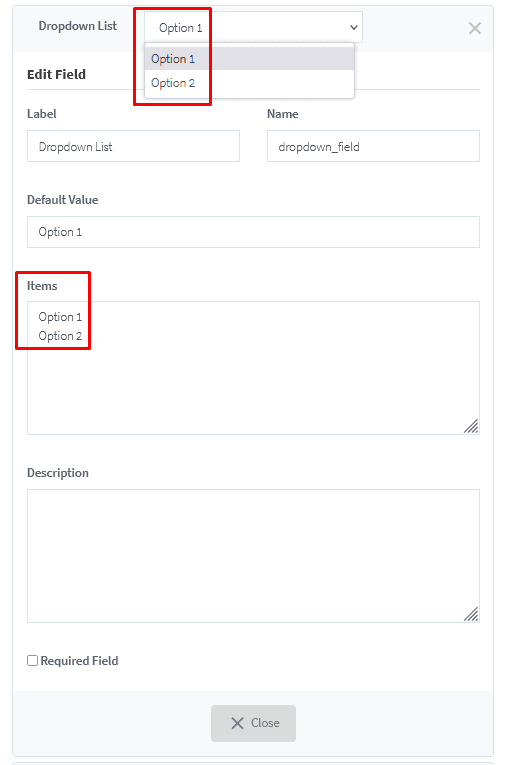Focus the Name field dropdown_field
This screenshot has width=507, height=765.
pyautogui.click(x=373, y=146)
